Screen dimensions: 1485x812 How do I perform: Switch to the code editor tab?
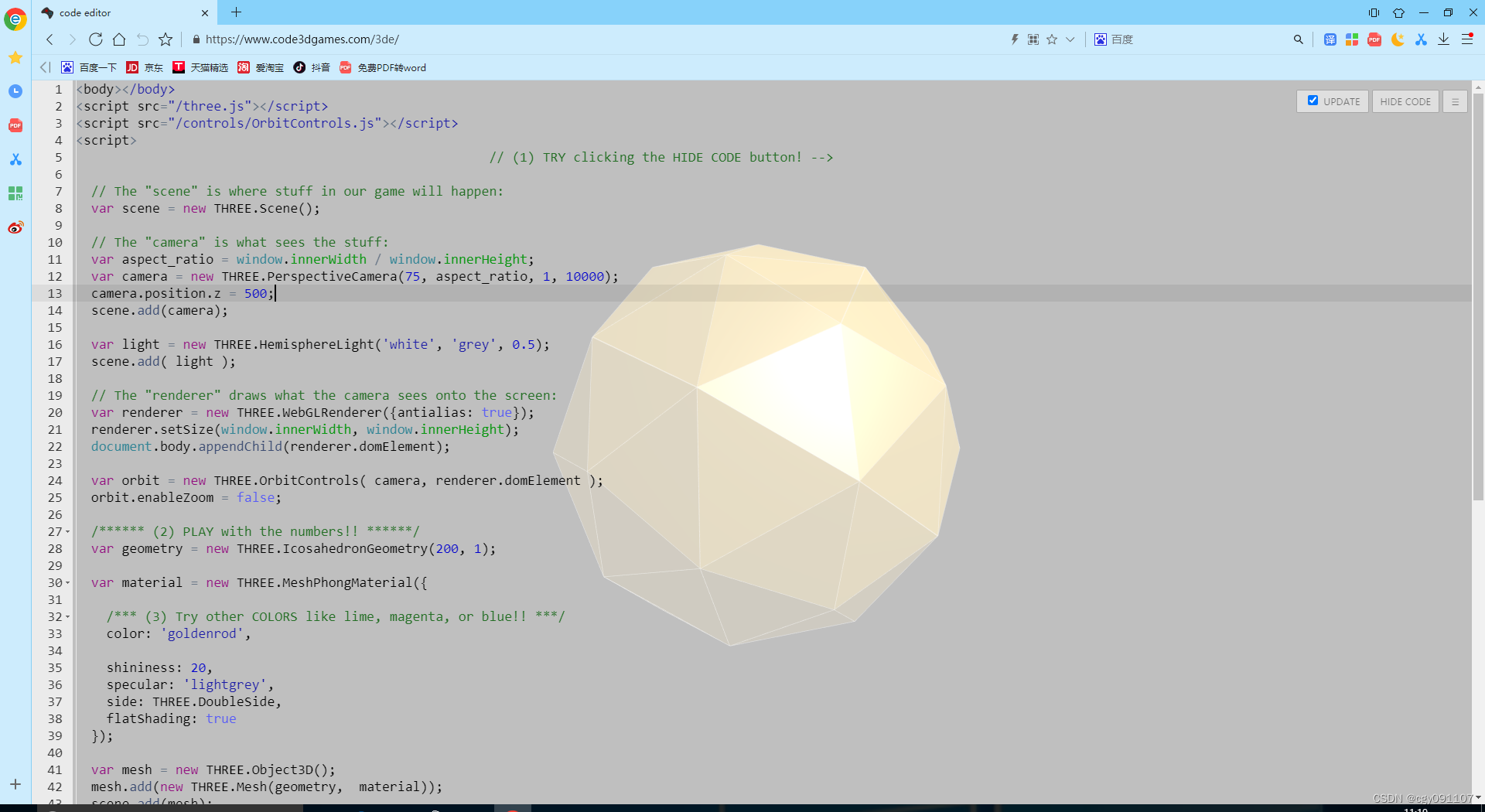[x=116, y=12]
